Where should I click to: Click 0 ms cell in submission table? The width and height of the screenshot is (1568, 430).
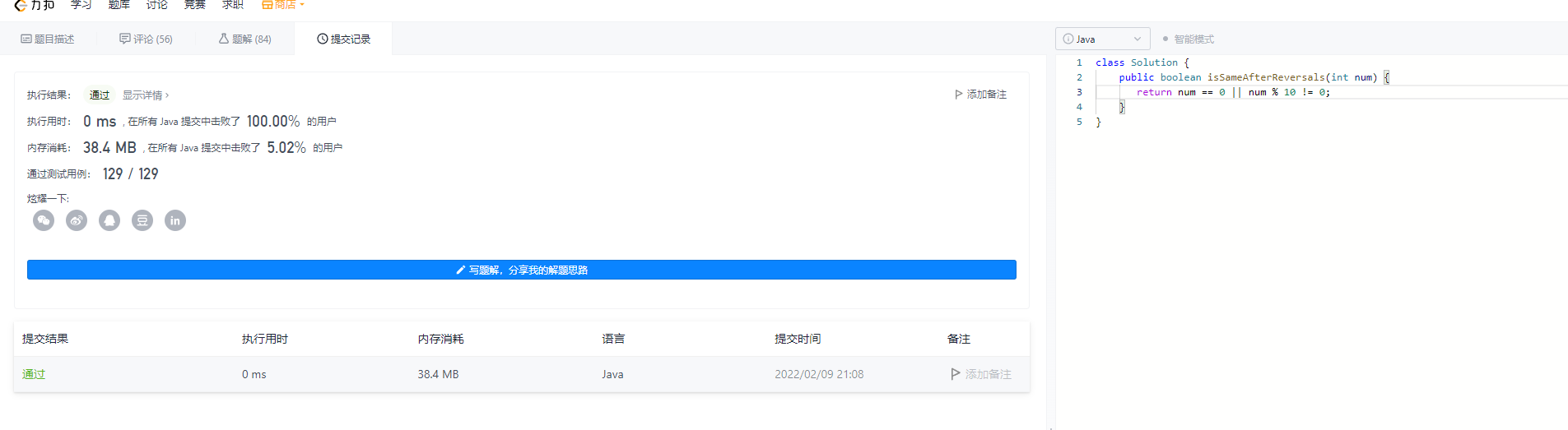pos(254,374)
